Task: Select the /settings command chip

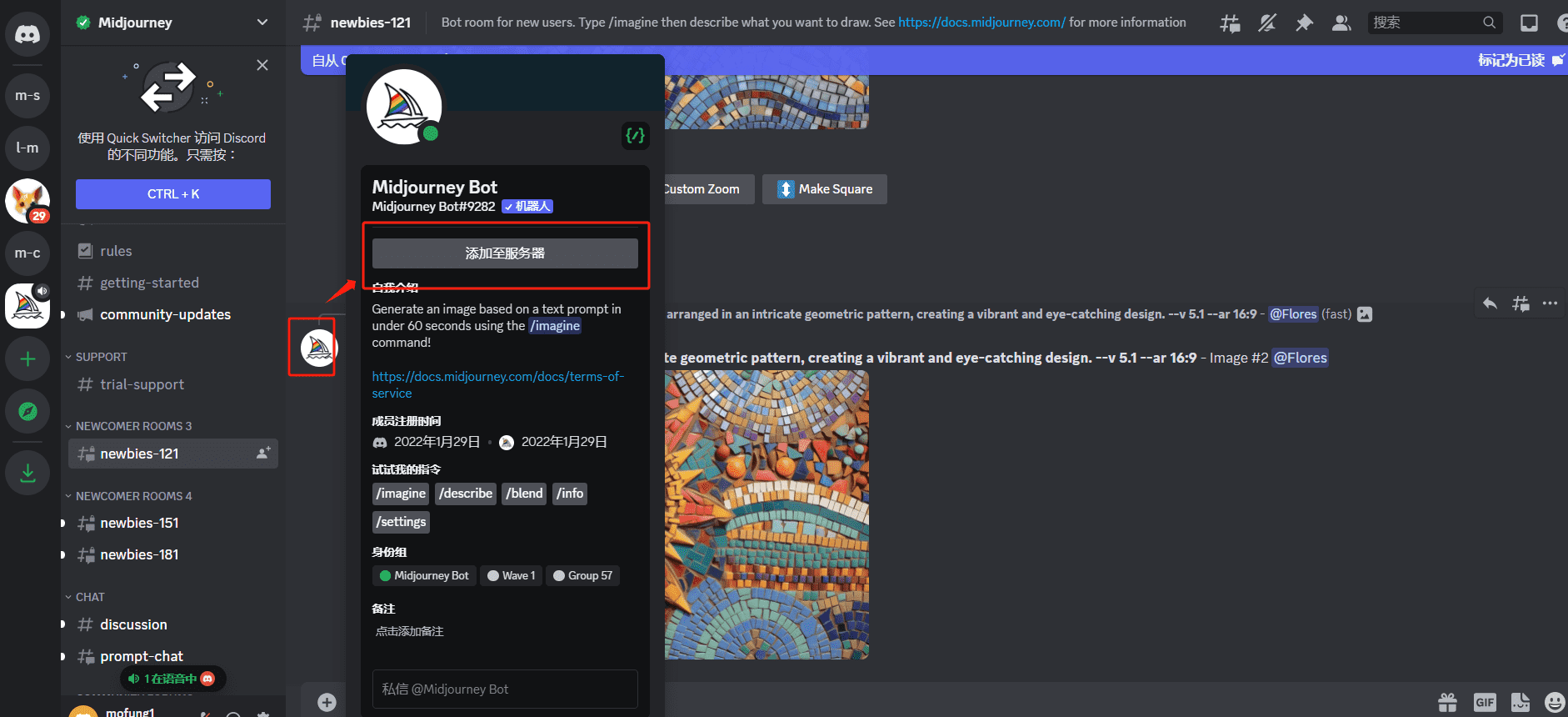Action: pos(401,522)
